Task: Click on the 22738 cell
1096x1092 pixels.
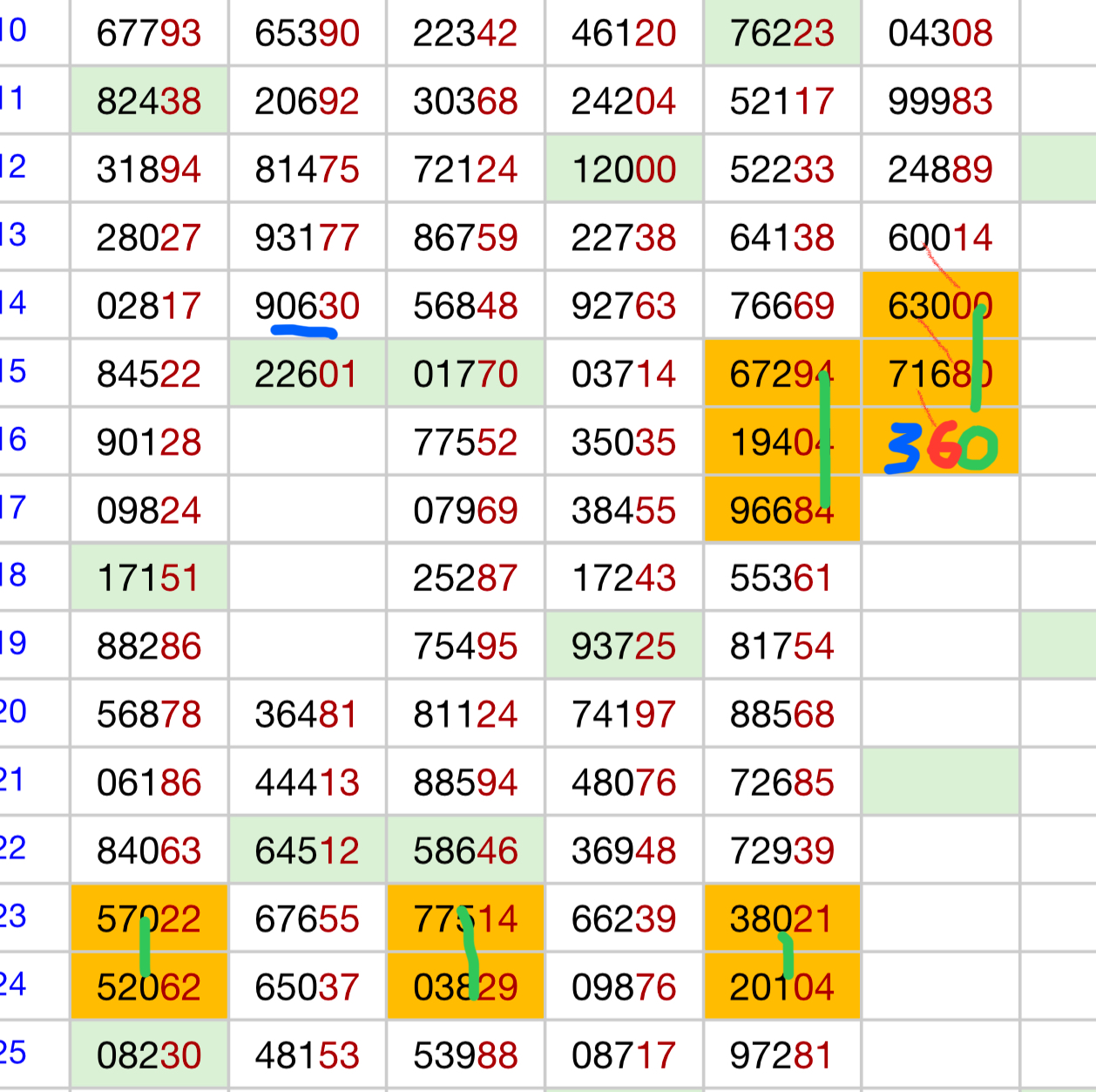Action: (624, 237)
